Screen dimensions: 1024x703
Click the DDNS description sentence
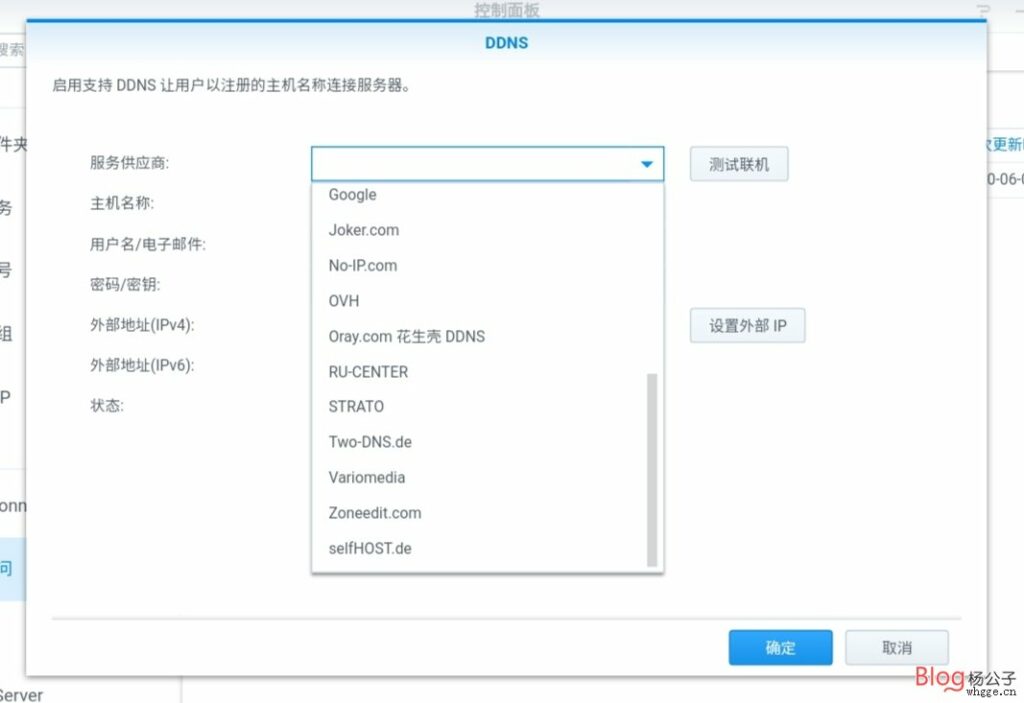pyautogui.click(x=231, y=86)
